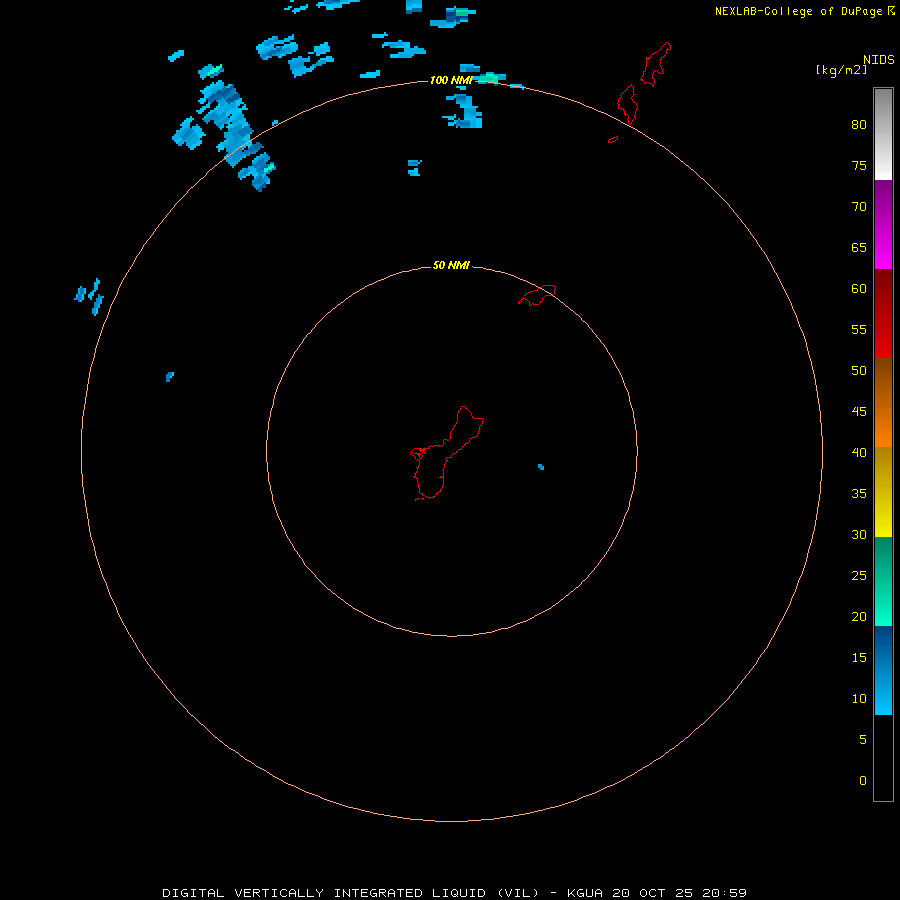Click the "45" scale value
The width and height of the screenshot is (900, 900).
tap(859, 412)
